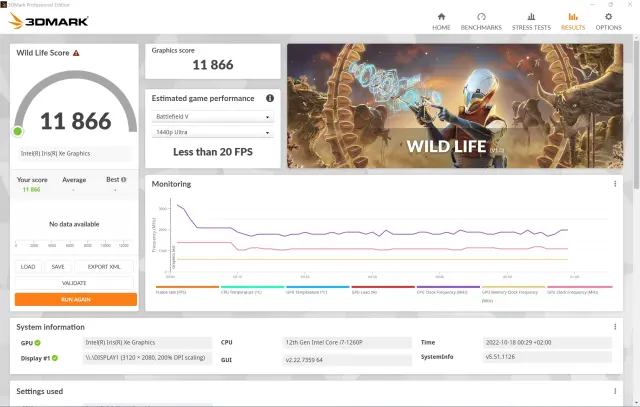Open the Estimated game performance info icon

[x=270, y=99]
